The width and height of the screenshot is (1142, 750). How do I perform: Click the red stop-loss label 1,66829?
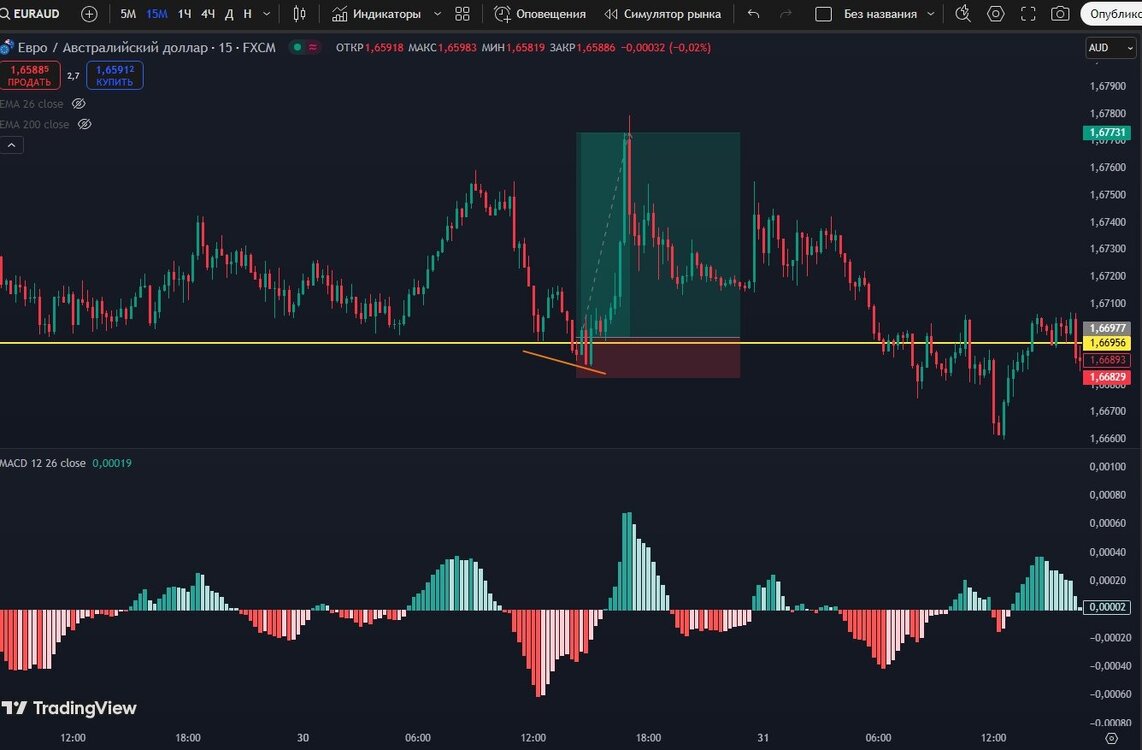tap(1107, 377)
